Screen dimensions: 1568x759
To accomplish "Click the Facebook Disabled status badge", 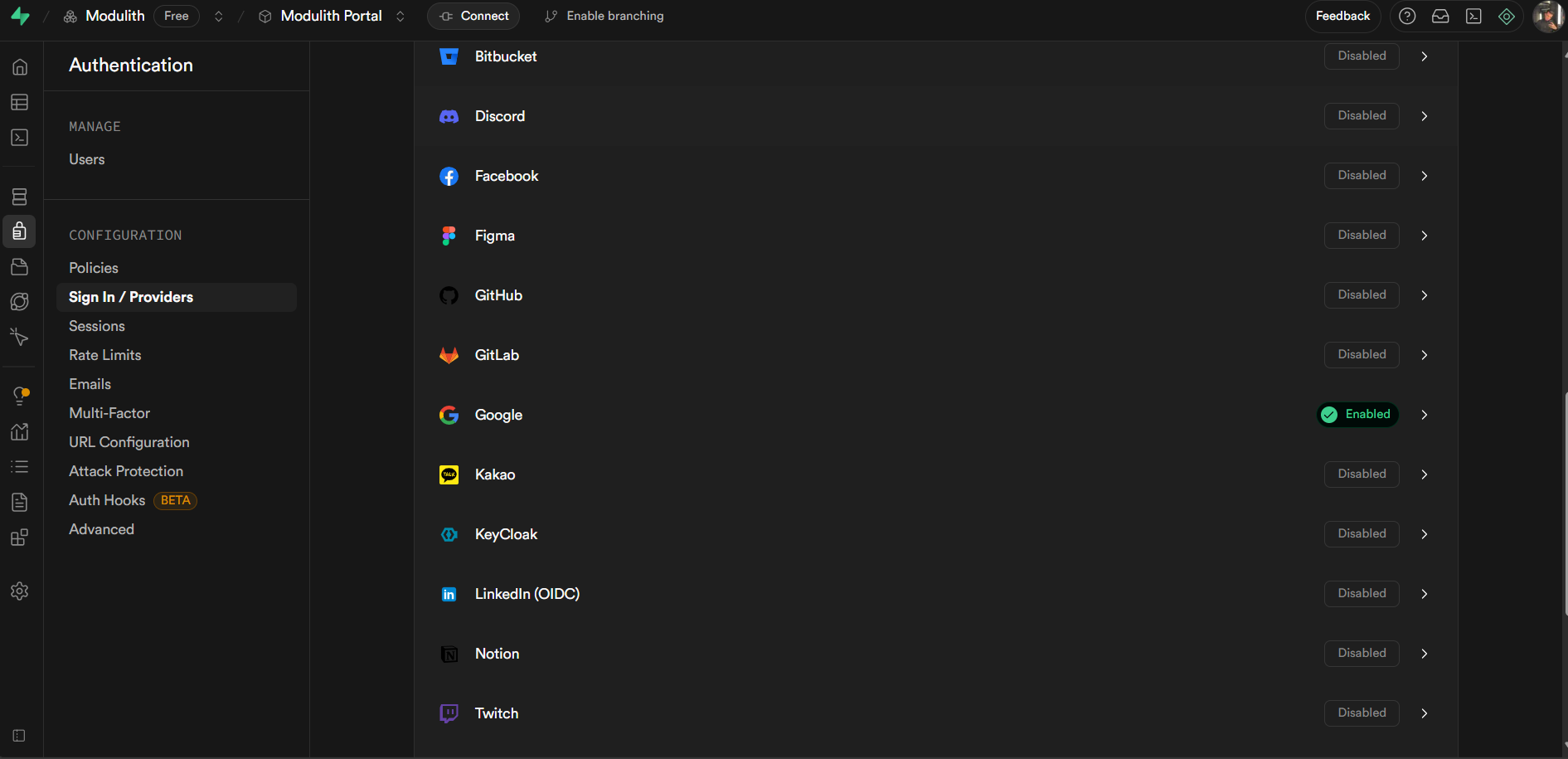I will pyautogui.click(x=1362, y=175).
